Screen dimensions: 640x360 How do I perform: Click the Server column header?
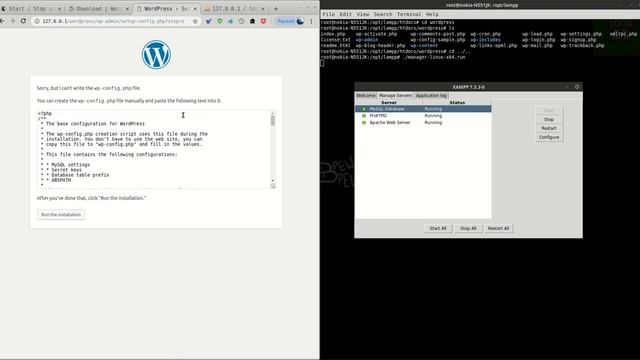(x=389, y=102)
